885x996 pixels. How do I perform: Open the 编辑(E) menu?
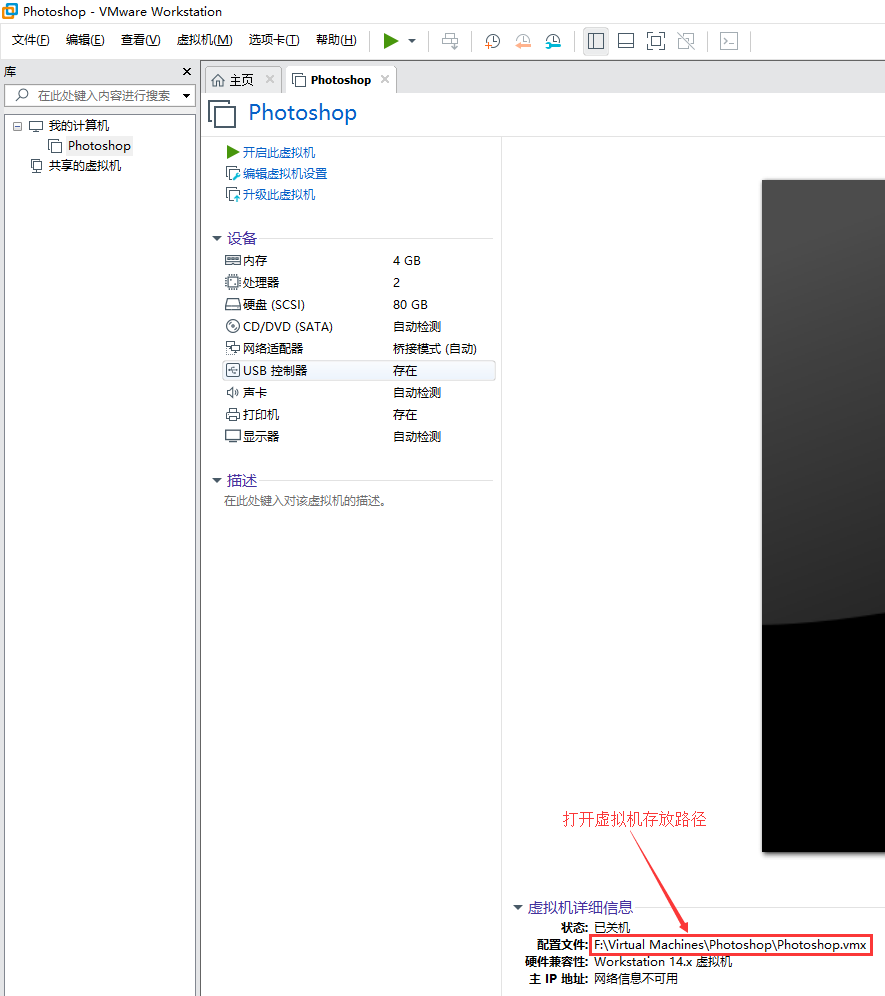[x=85, y=40]
